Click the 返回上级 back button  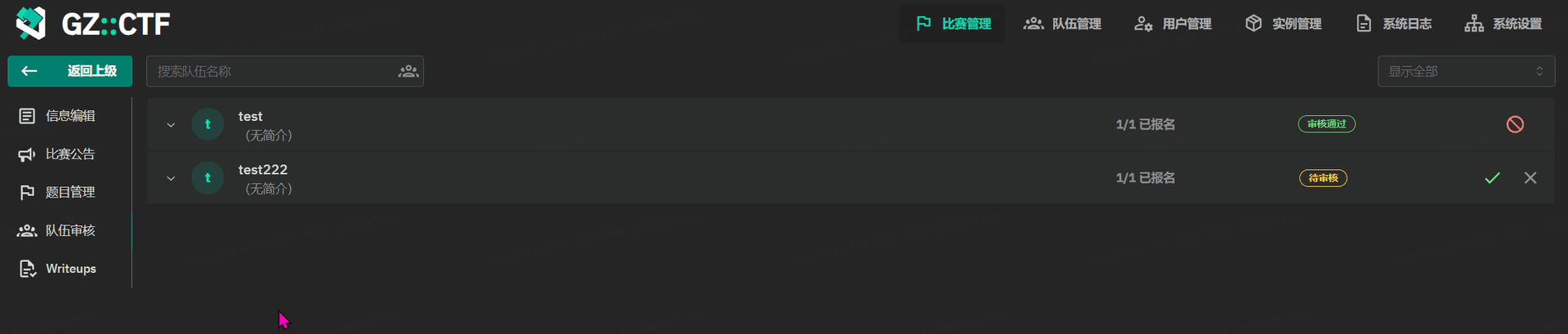click(x=70, y=71)
